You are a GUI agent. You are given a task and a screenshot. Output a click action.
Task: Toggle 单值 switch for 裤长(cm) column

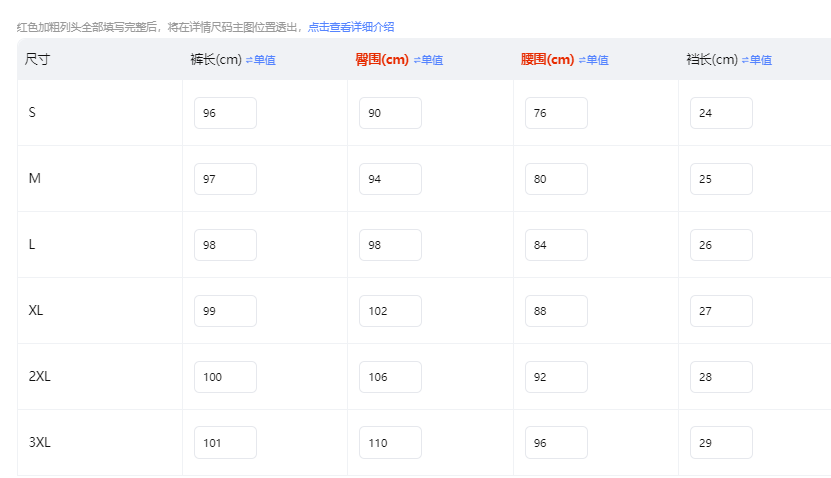(261, 60)
